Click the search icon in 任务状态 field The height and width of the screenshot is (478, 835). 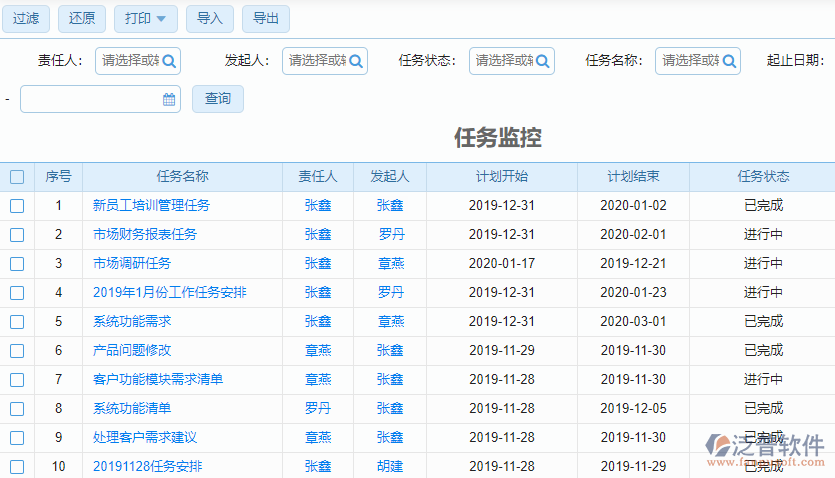[x=543, y=61]
